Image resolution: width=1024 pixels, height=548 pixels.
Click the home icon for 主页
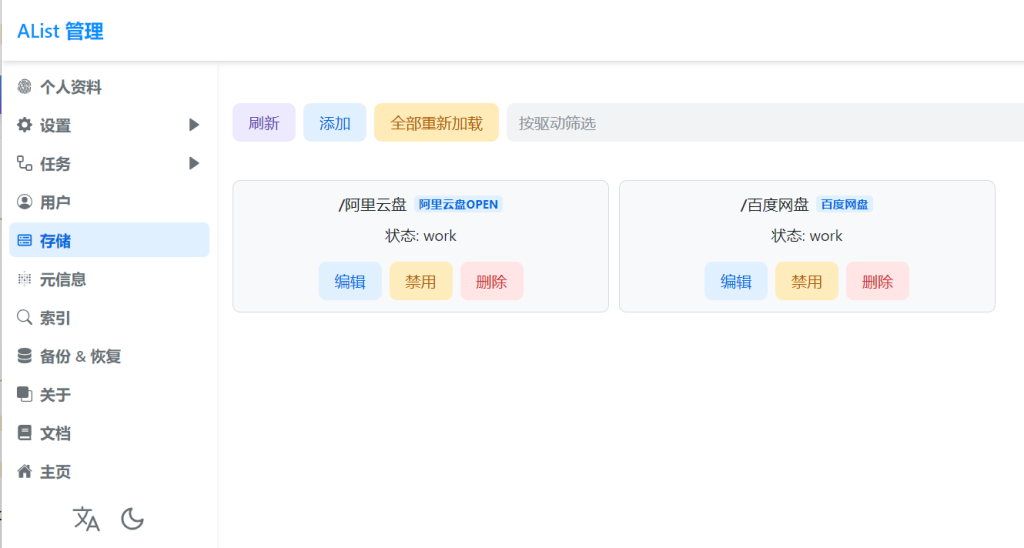click(x=25, y=471)
